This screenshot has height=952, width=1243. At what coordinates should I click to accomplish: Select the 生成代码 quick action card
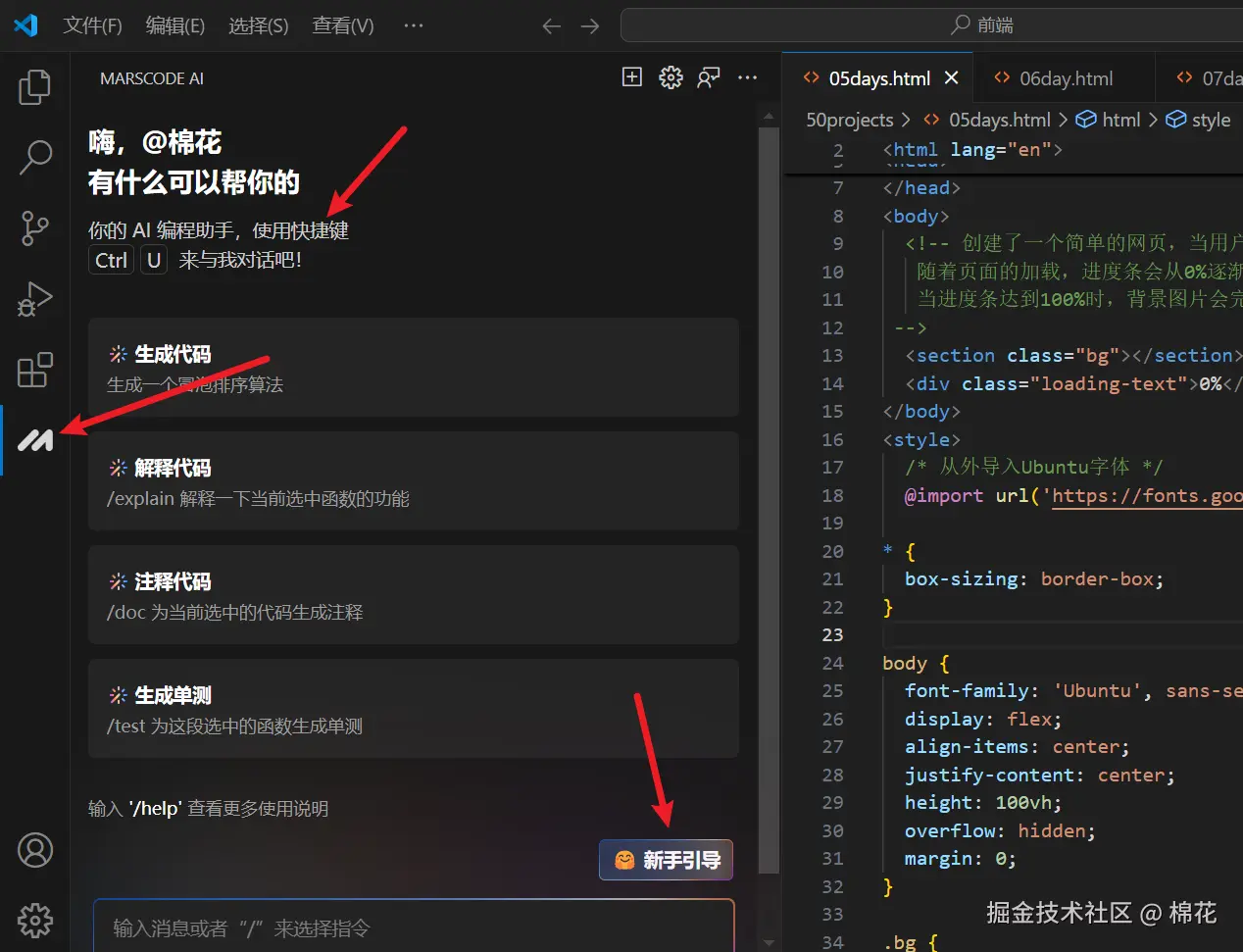pyautogui.click(x=413, y=368)
